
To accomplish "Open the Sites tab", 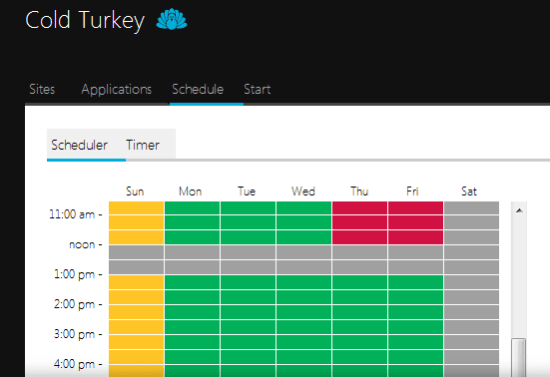I will 42,89.
